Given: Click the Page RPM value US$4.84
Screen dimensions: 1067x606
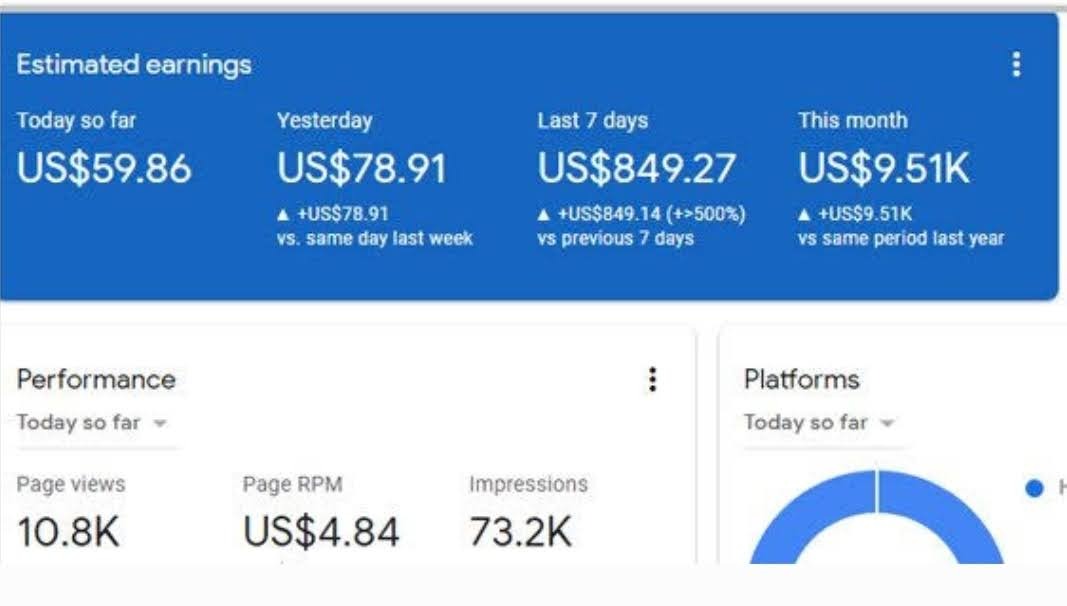Looking at the screenshot, I should click(x=321, y=531).
